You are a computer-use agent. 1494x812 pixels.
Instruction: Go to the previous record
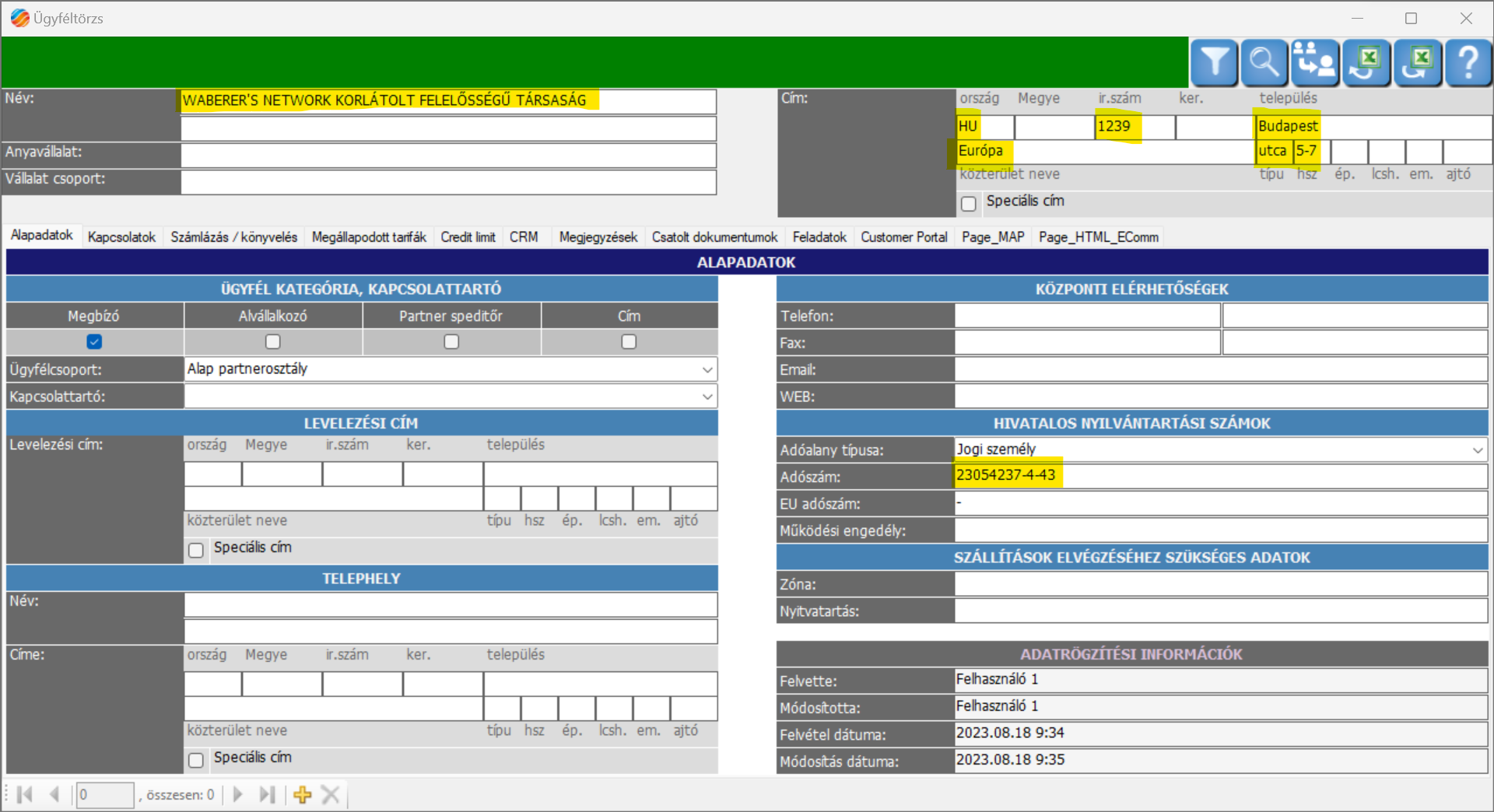pos(54,794)
